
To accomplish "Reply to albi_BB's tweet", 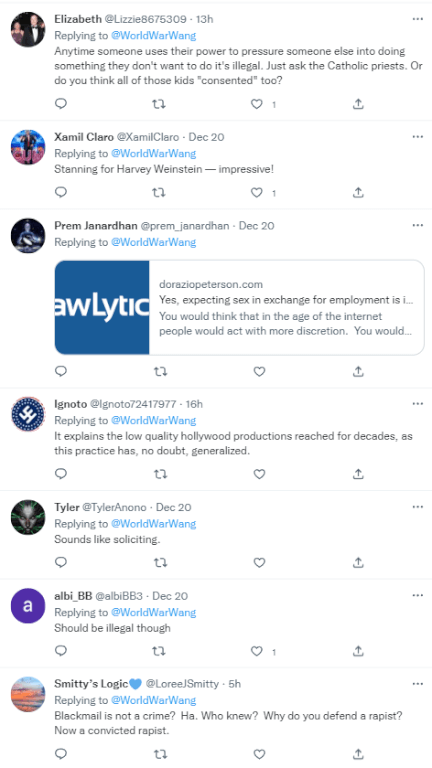I will click(x=61, y=651).
